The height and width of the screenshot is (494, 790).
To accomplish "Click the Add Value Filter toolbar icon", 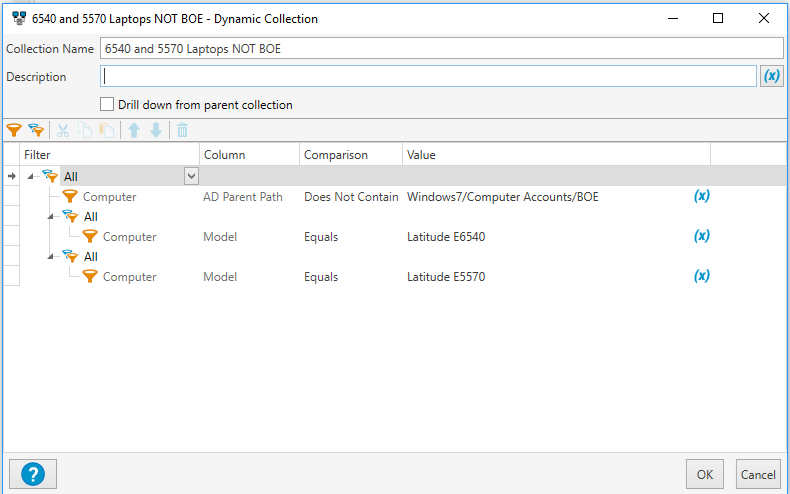I will (13, 130).
